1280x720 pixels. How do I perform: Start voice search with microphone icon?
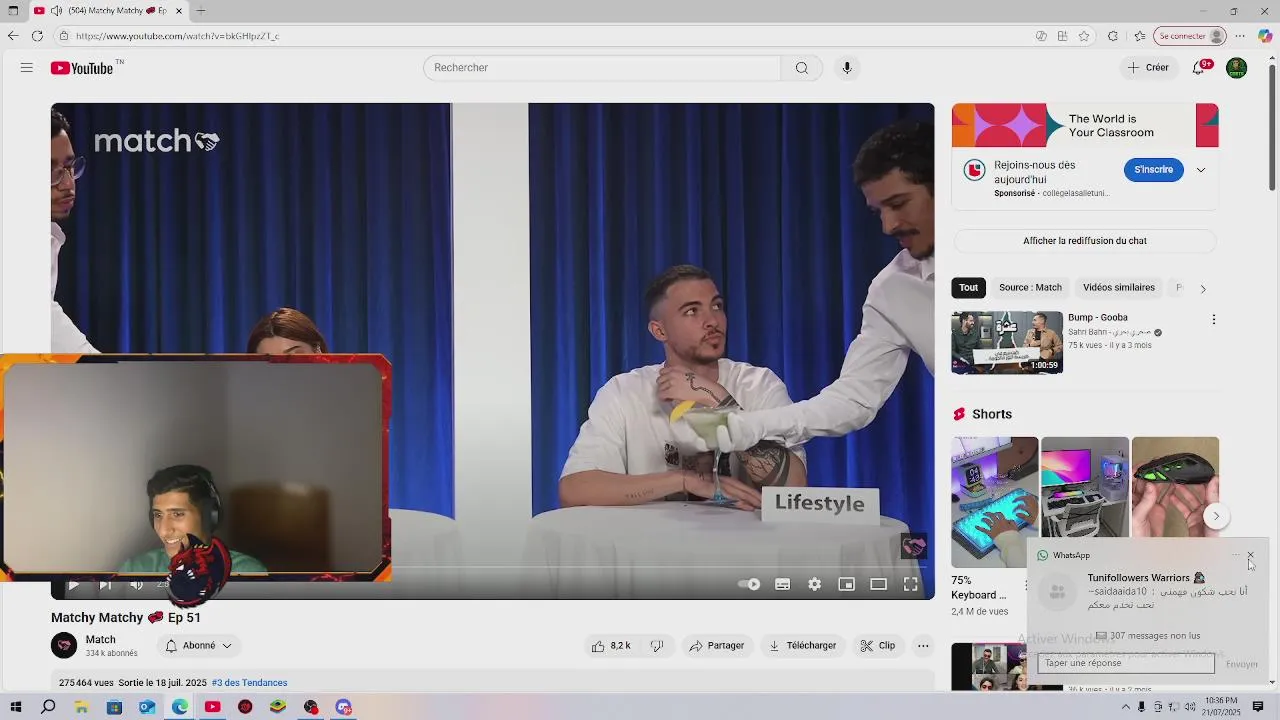pos(846,68)
